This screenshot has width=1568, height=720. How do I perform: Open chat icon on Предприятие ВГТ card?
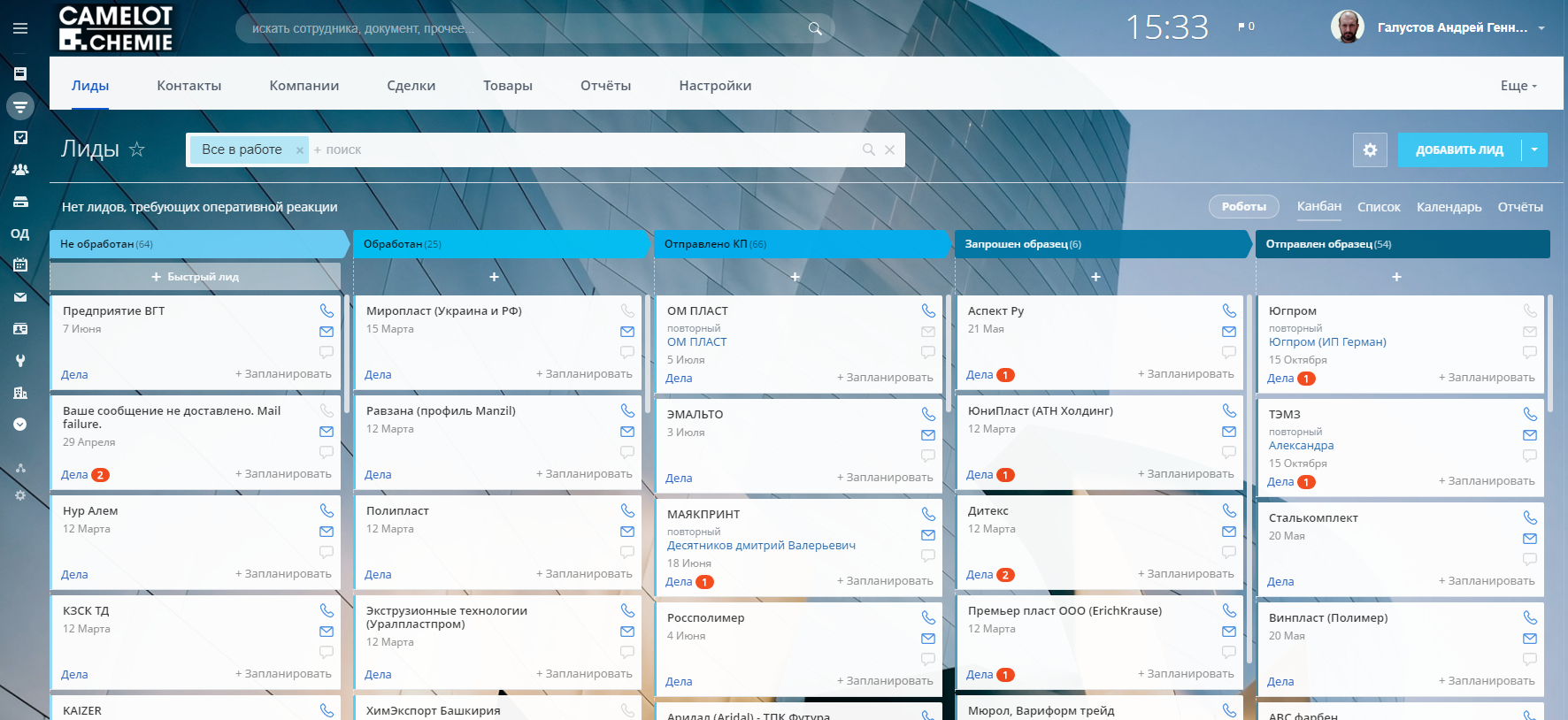[x=327, y=352]
